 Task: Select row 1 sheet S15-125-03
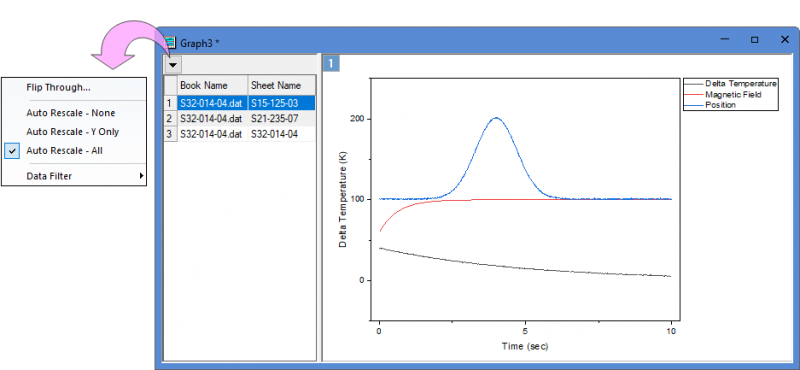pyautogui.click(x=282, y=103)
